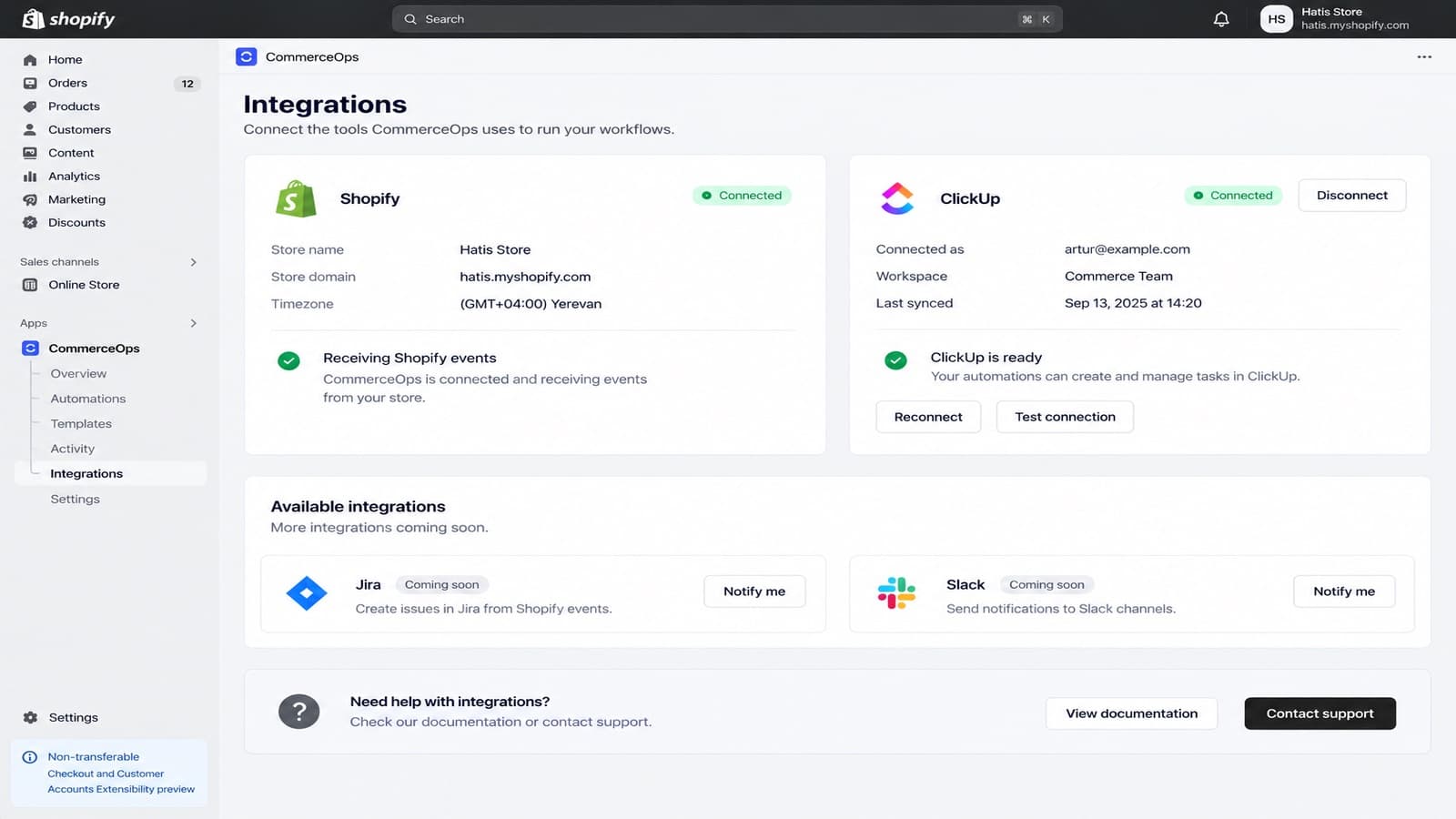Open CommerceOps Settings submenu item
This screenshot has height=819, width=1456.
point(76,499)
